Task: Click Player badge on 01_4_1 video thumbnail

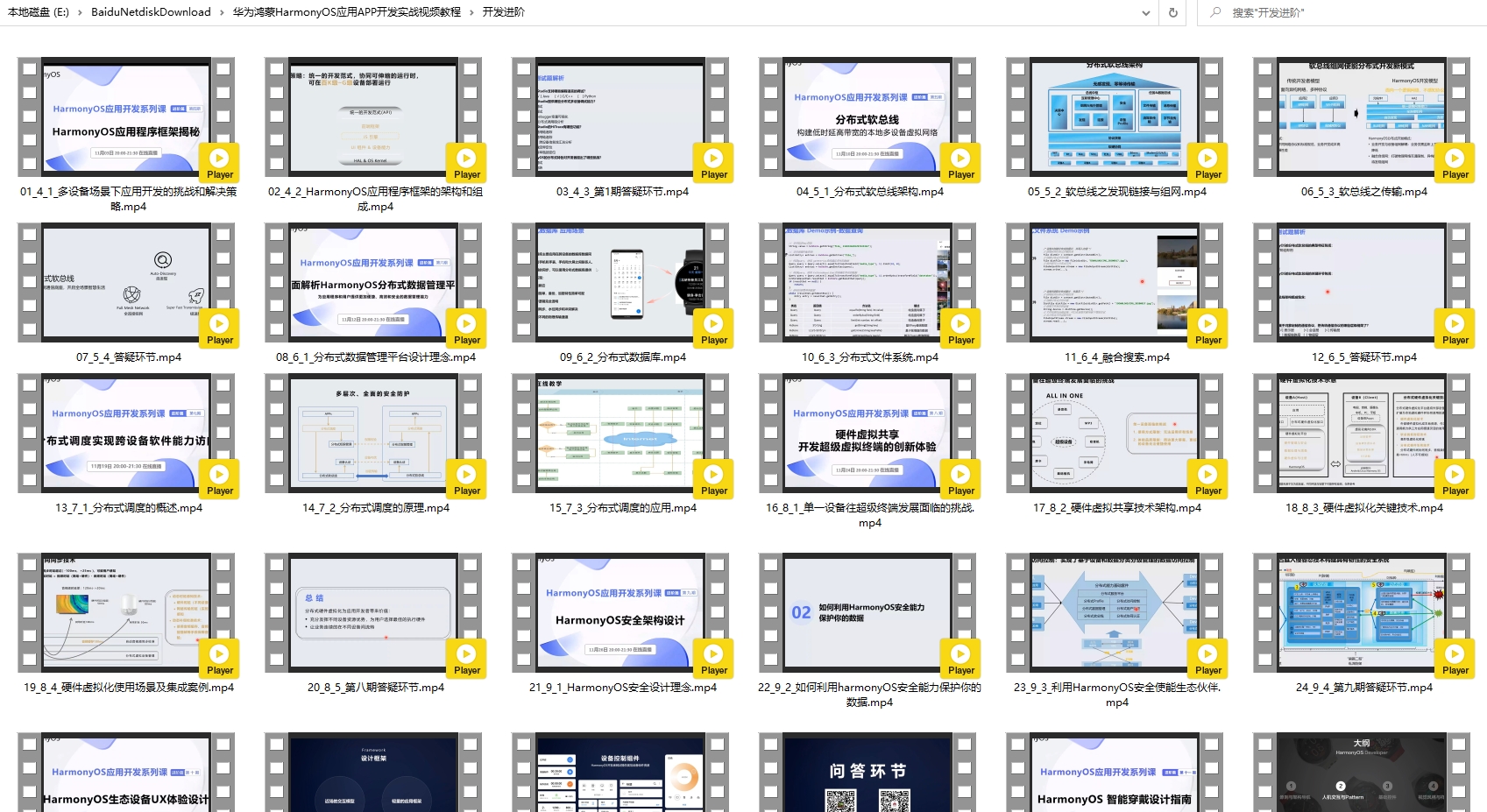Action: tap(219, 162)
